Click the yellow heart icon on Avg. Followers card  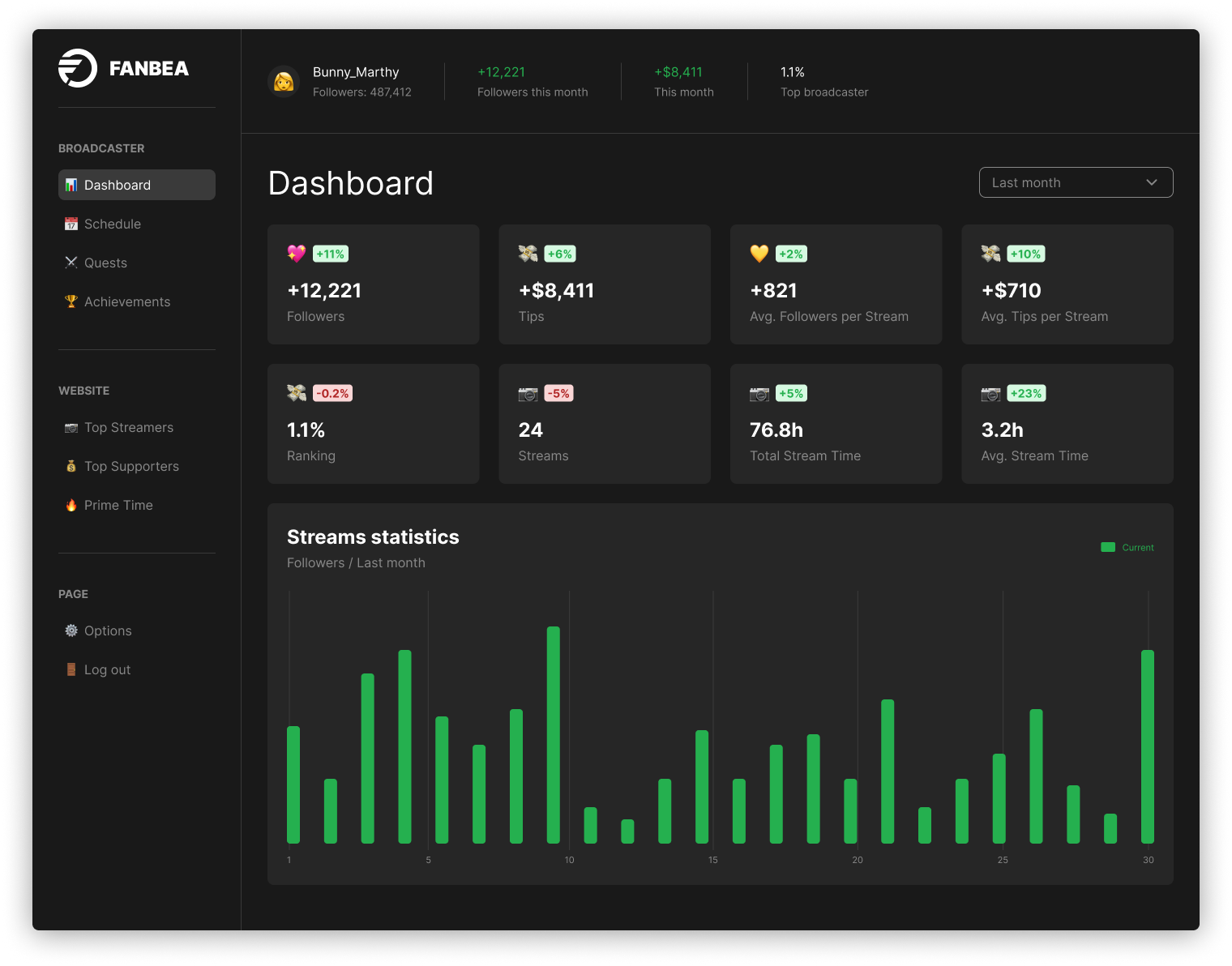[x=759, y=254]
